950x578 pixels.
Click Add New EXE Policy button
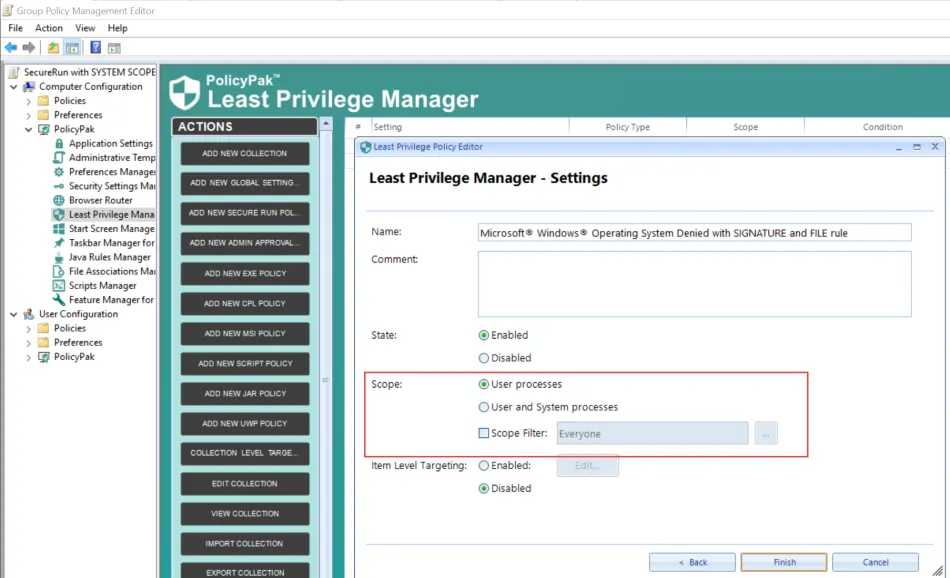pos(245,273)
